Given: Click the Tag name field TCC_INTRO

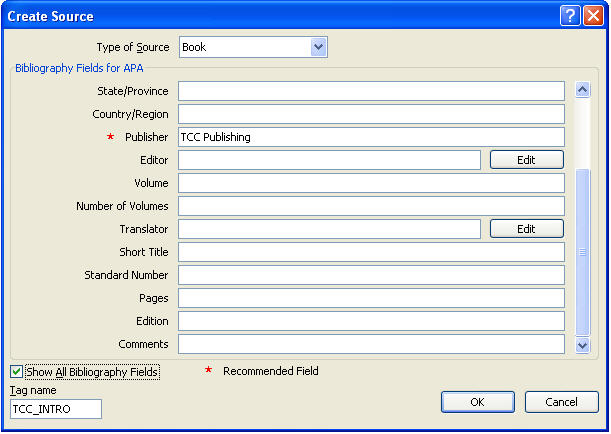Looking at the screenshot, I should pos(56,409).
